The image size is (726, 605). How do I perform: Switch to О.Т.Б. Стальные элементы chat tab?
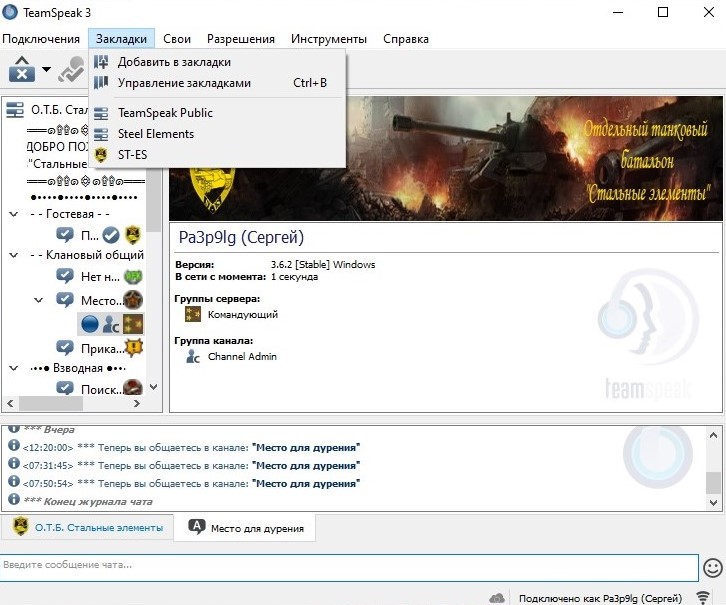point(88,527)
